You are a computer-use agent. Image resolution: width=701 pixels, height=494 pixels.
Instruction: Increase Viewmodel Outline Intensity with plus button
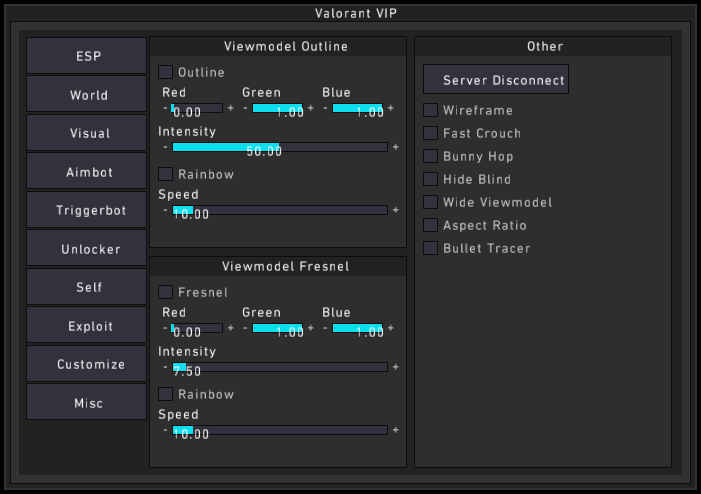click(x=395, y=147)
